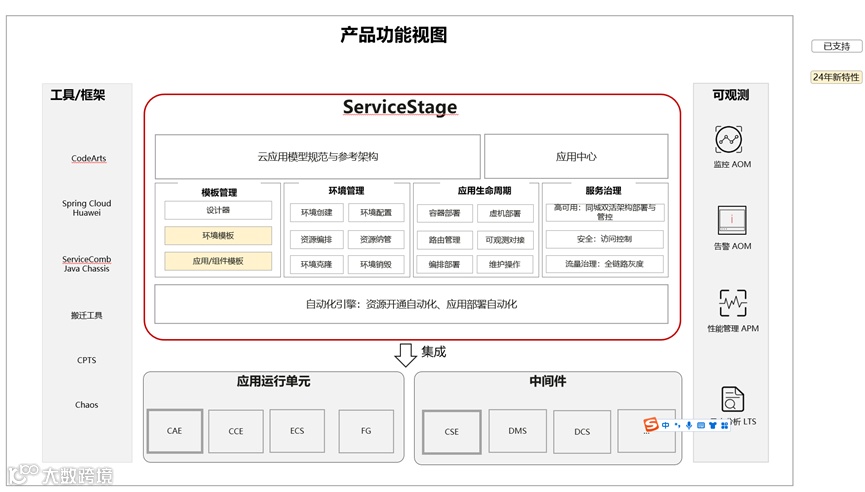Click the 应用运行单元 heading
865x492 pixels.
274,381
